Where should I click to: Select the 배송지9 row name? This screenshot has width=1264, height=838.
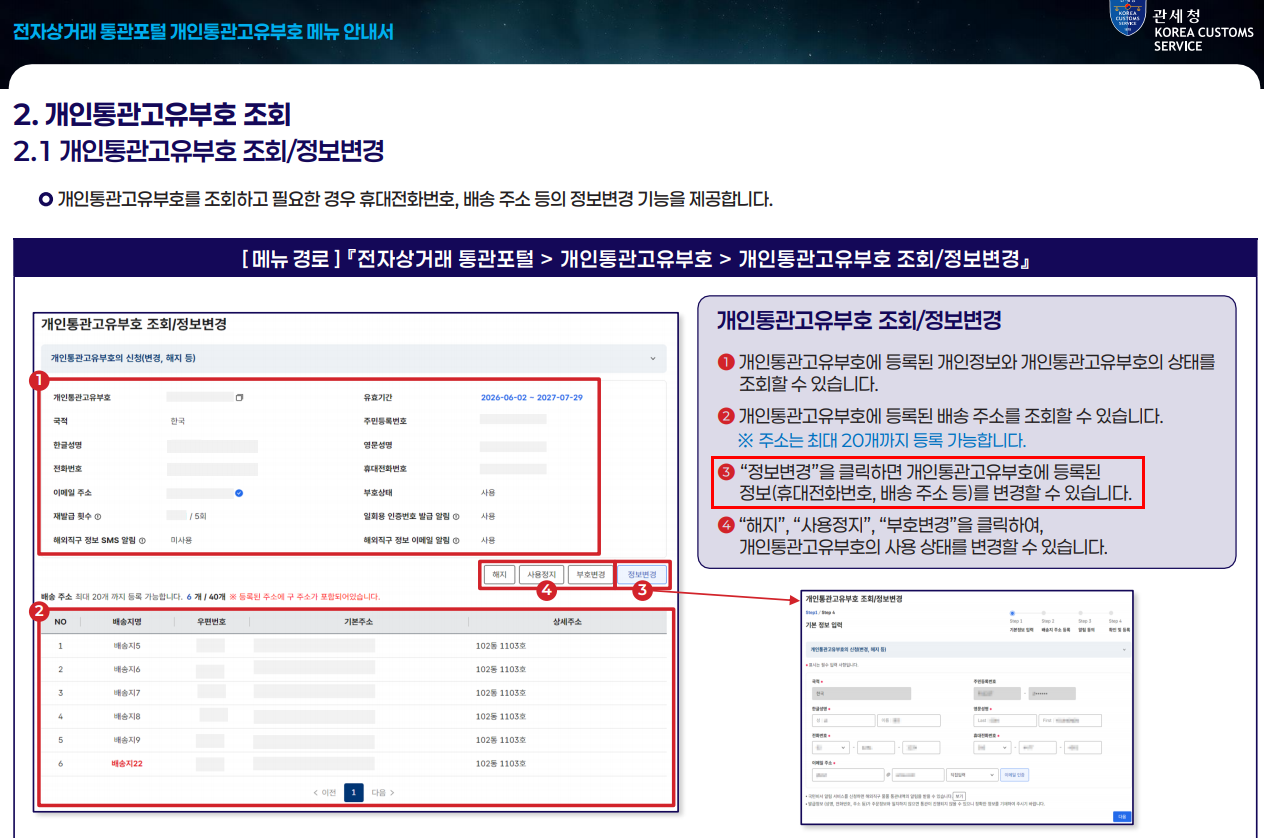127,740
